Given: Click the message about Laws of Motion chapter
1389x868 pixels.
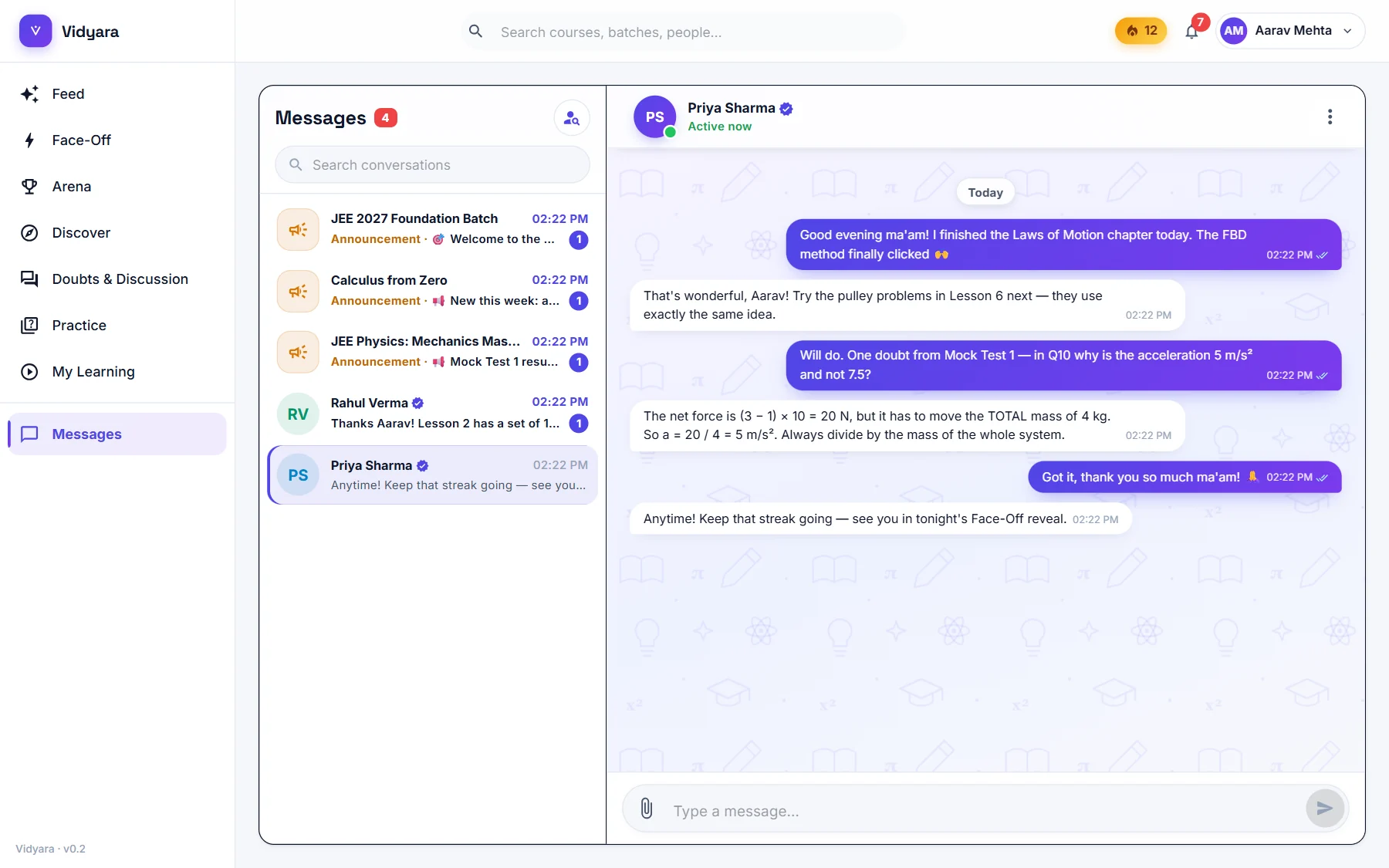Looking at the screenshot, I should click(1063, 245).
